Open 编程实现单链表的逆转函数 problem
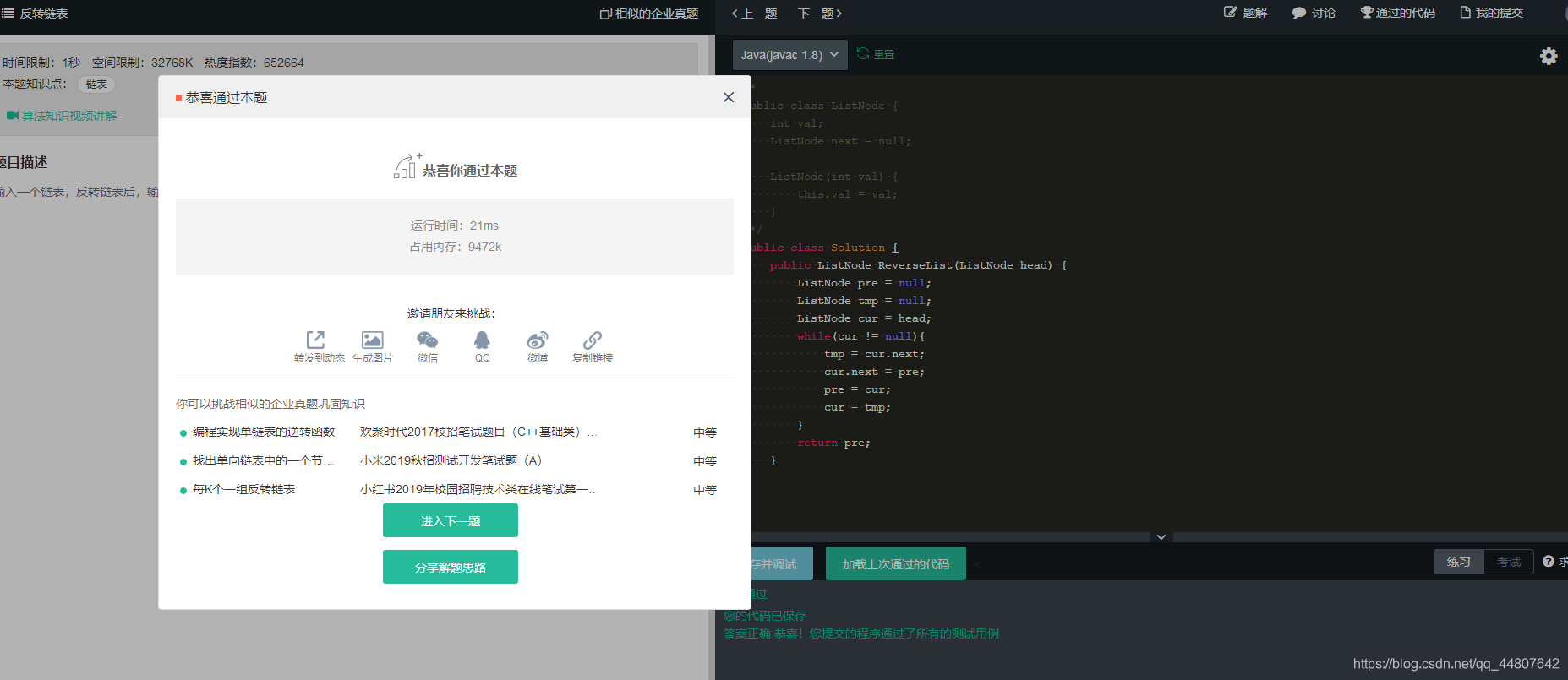1568x680 pixels. (264, 432)
